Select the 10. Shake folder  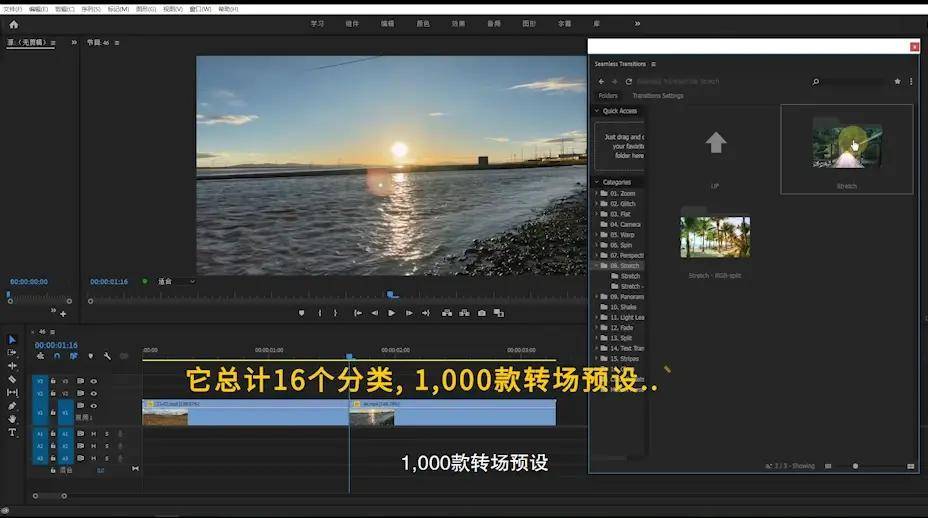(x=619, y=307)
